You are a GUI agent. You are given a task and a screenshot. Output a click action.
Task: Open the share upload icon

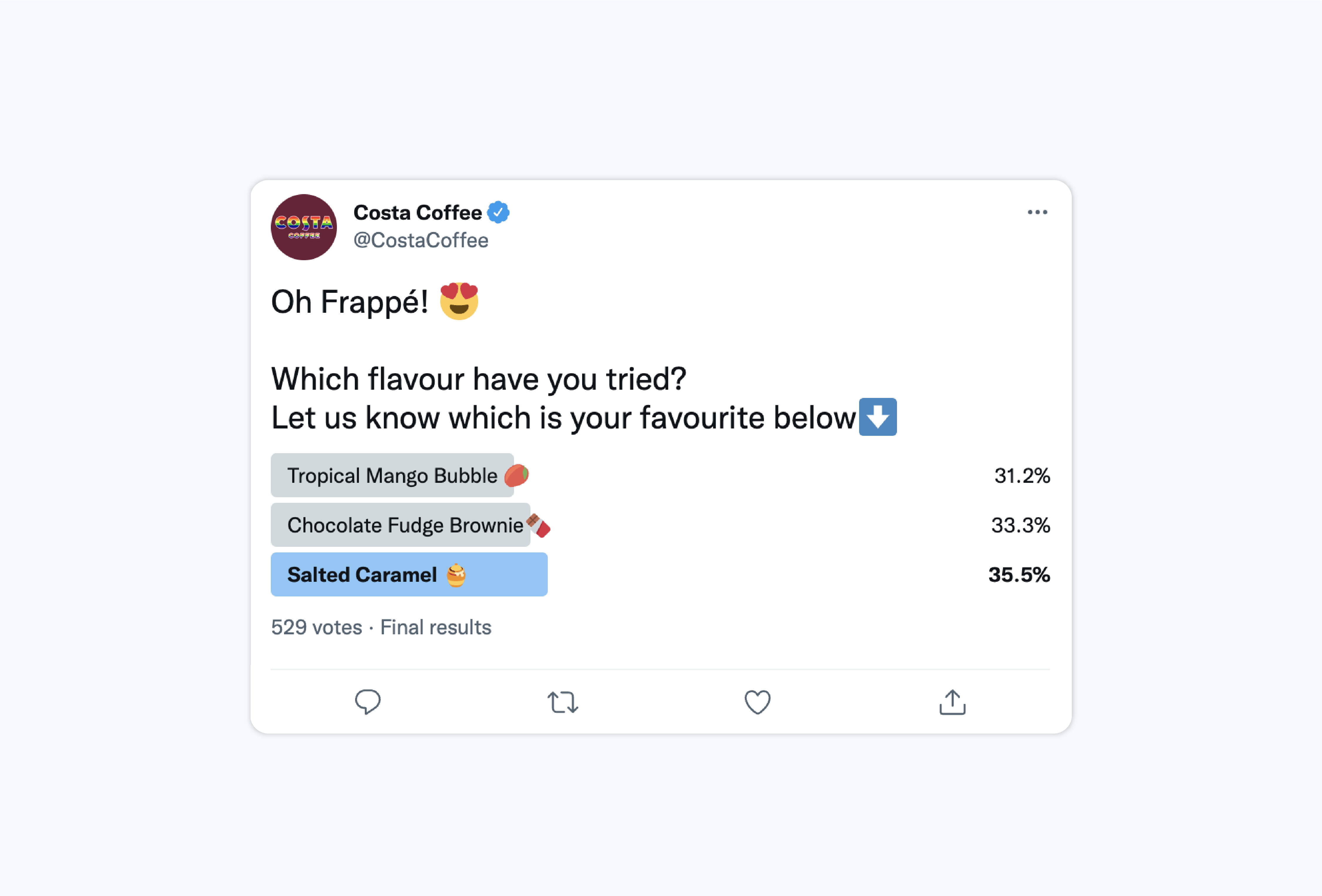[952, 701]
